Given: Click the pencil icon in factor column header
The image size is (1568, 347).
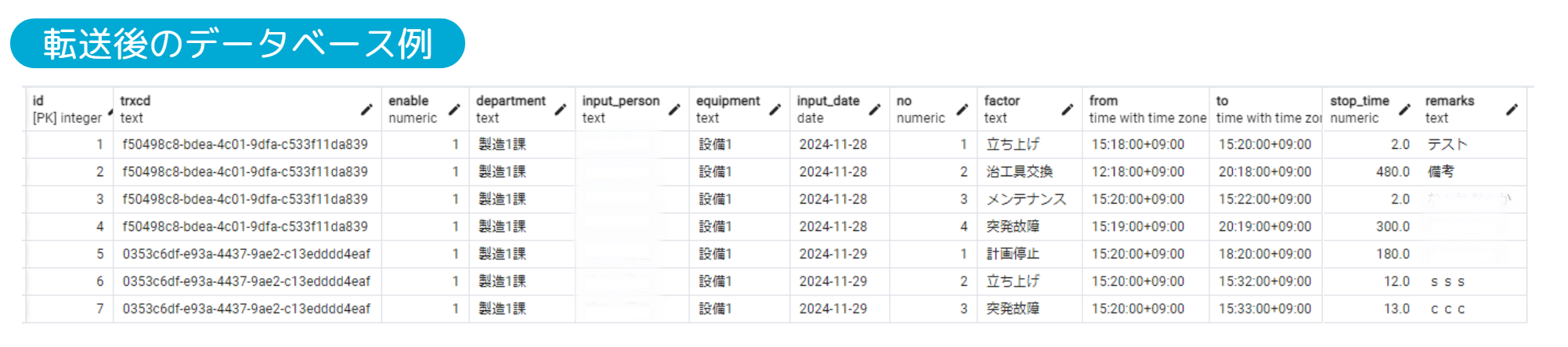Looking at the screenshot, I should tap(1068, 110).
